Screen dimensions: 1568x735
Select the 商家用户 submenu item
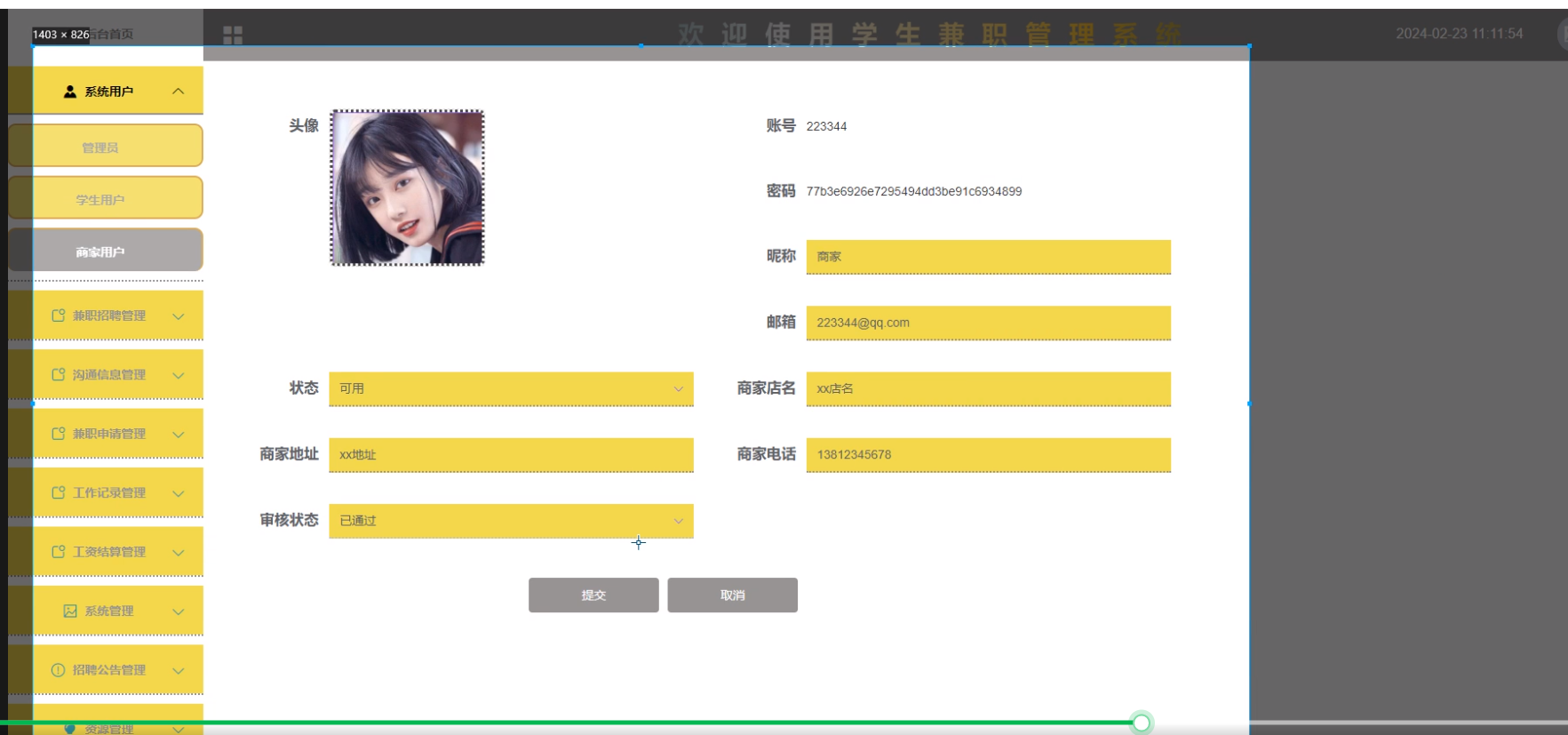106,252
